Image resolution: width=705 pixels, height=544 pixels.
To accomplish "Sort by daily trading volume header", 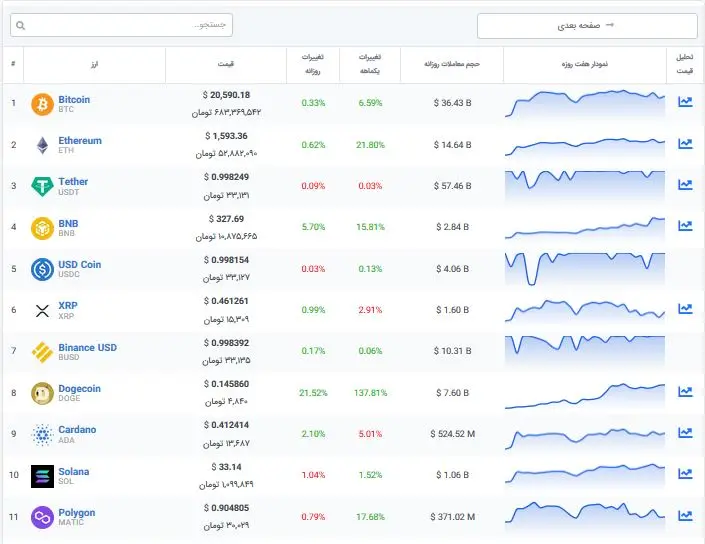I will pyautogui.click(x=452, y=63).
